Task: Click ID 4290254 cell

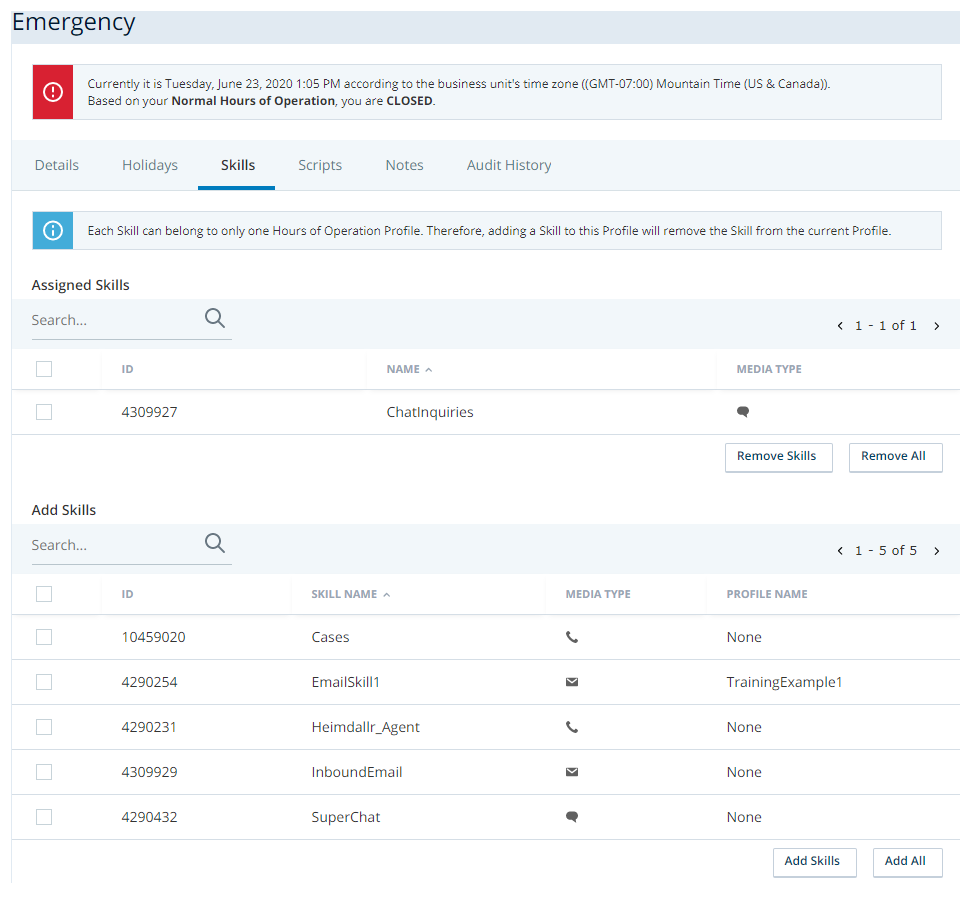Action: (x=150, y=682)
